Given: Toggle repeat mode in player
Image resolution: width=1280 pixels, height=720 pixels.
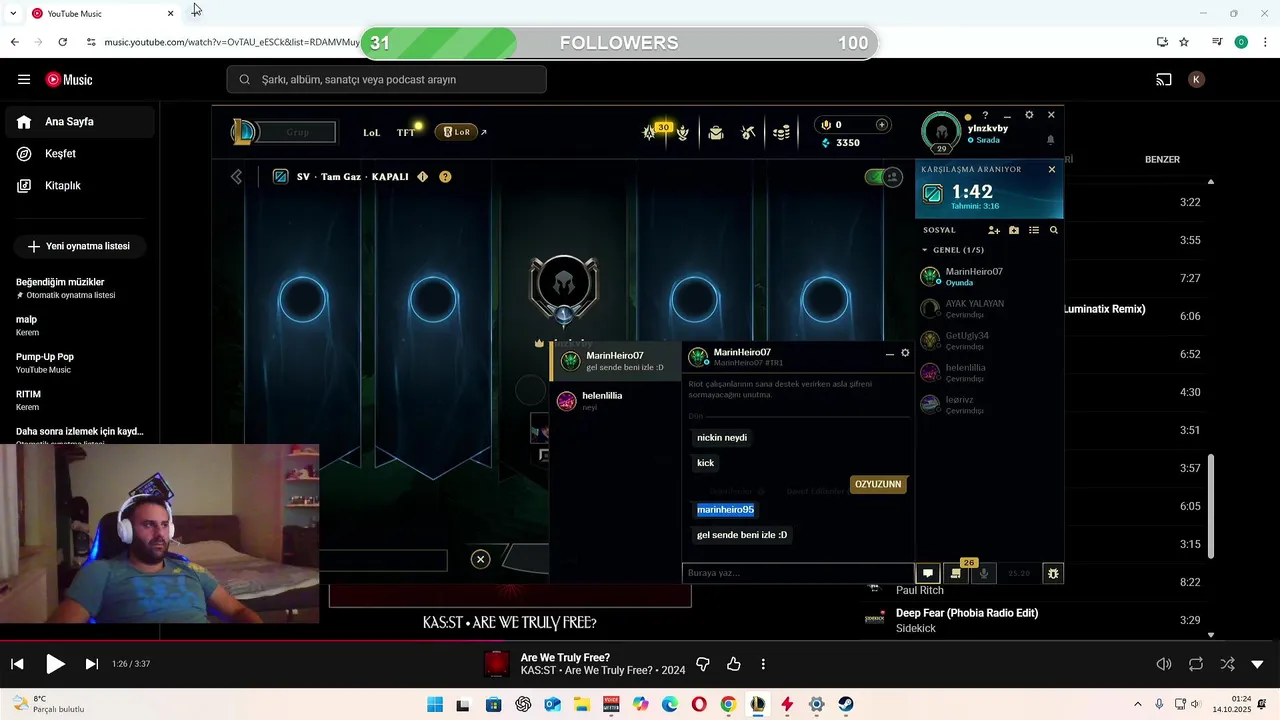Looking at the screenshot, I should (1196, 664).
